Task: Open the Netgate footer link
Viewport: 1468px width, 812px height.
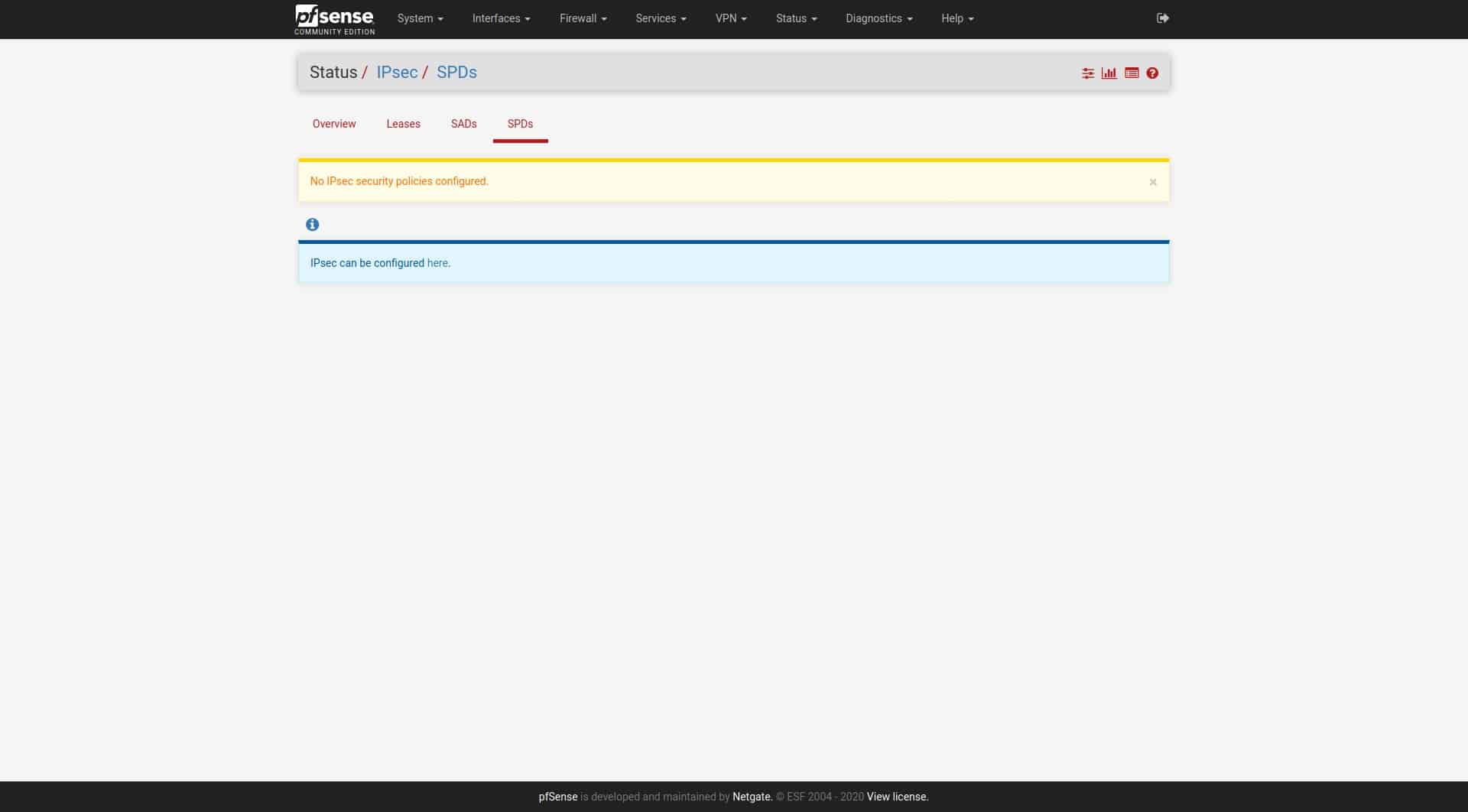Action: [752, 797]
